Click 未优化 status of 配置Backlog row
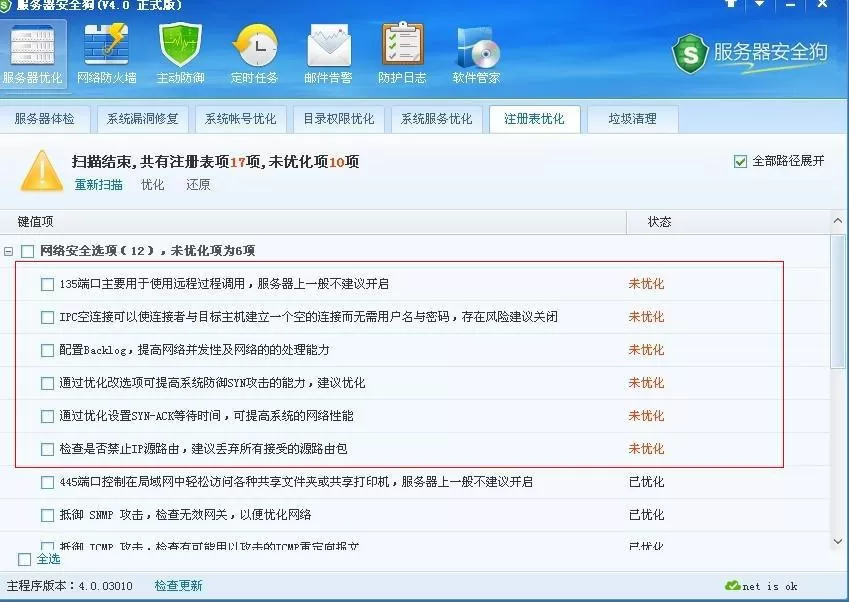The width and height of the screenshot is (849, 602). pos(646,350)
